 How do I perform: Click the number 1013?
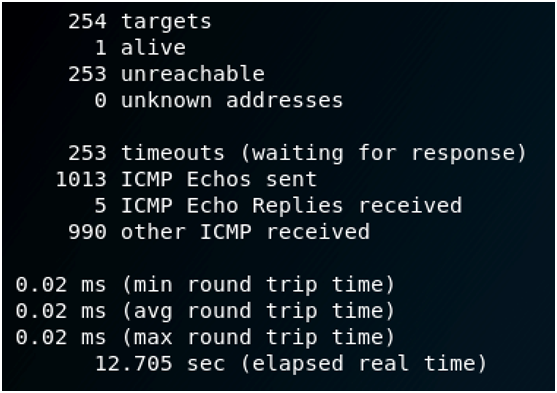[x=81, y=179]
